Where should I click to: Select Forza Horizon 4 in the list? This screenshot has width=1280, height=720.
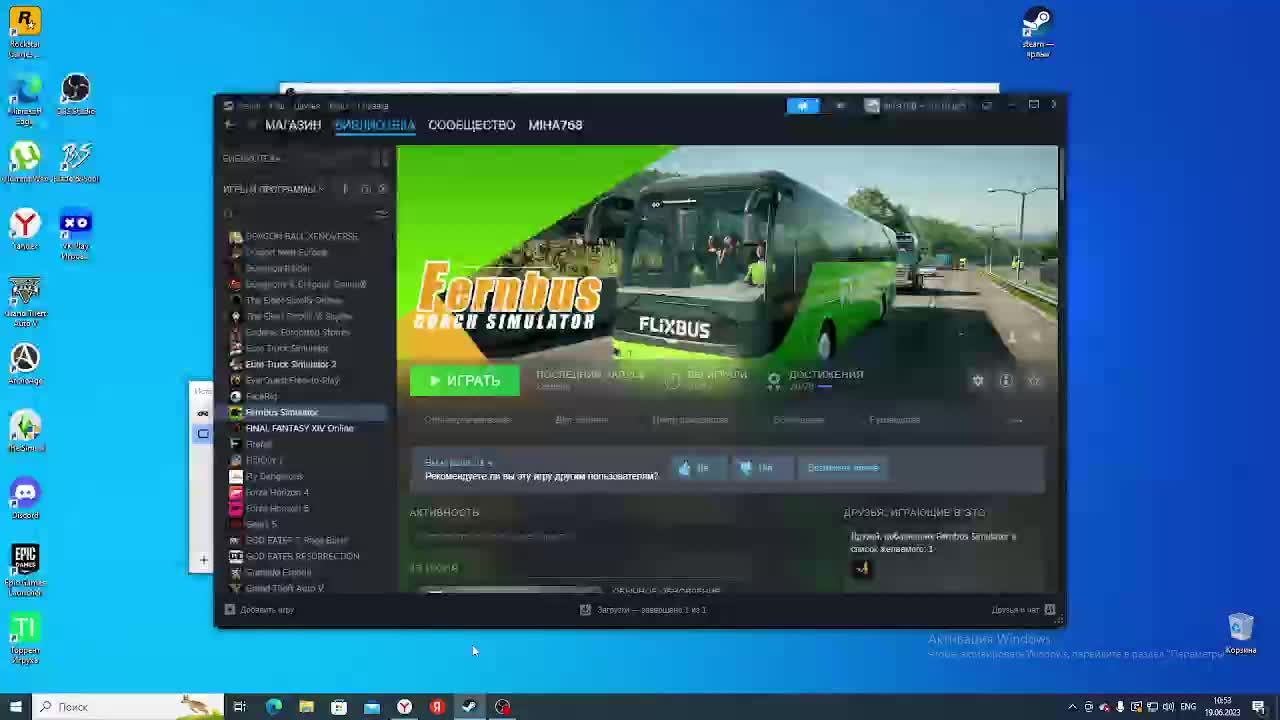[x=277, y=492]
